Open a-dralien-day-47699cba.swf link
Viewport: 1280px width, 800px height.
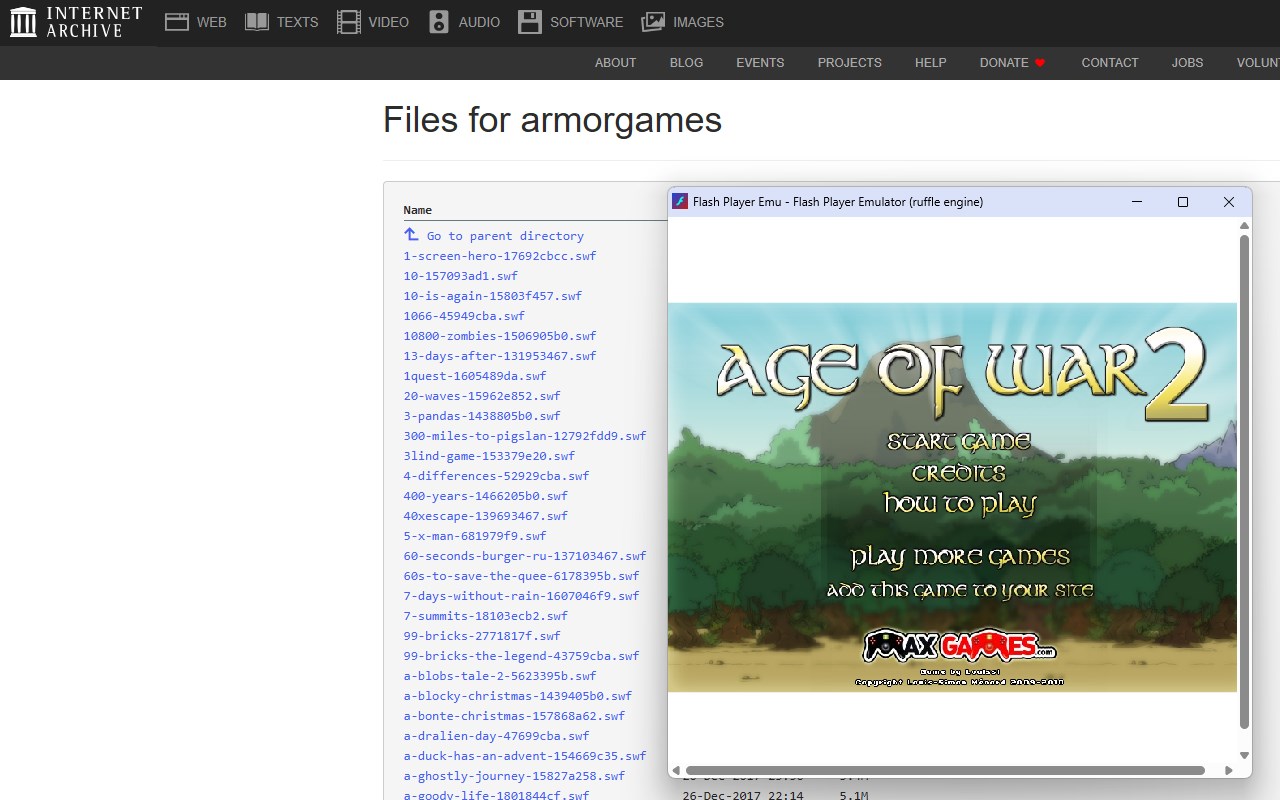pyautogui.click(x=497, y=736)
